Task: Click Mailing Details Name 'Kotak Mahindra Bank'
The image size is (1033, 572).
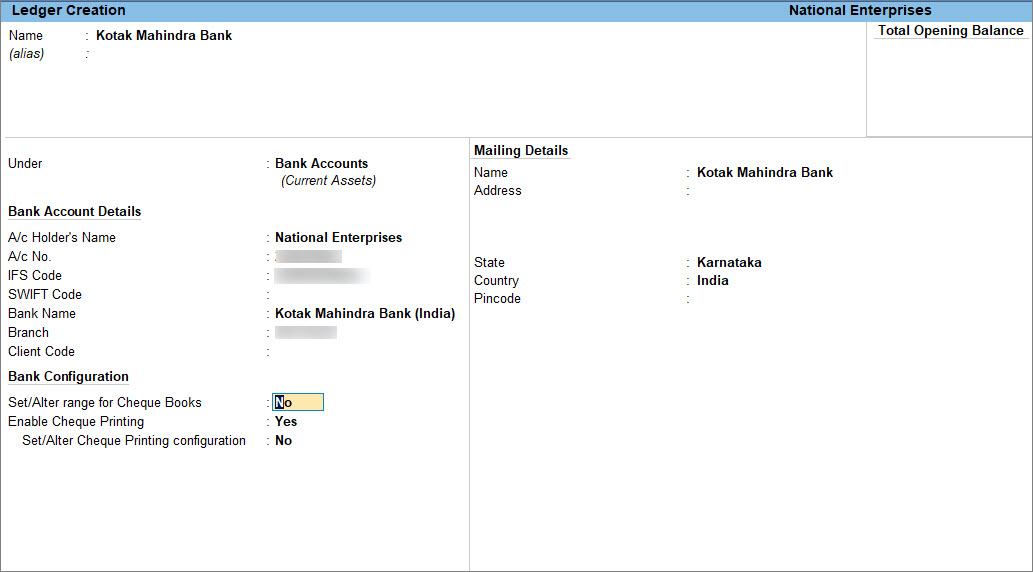Action: 765,173
